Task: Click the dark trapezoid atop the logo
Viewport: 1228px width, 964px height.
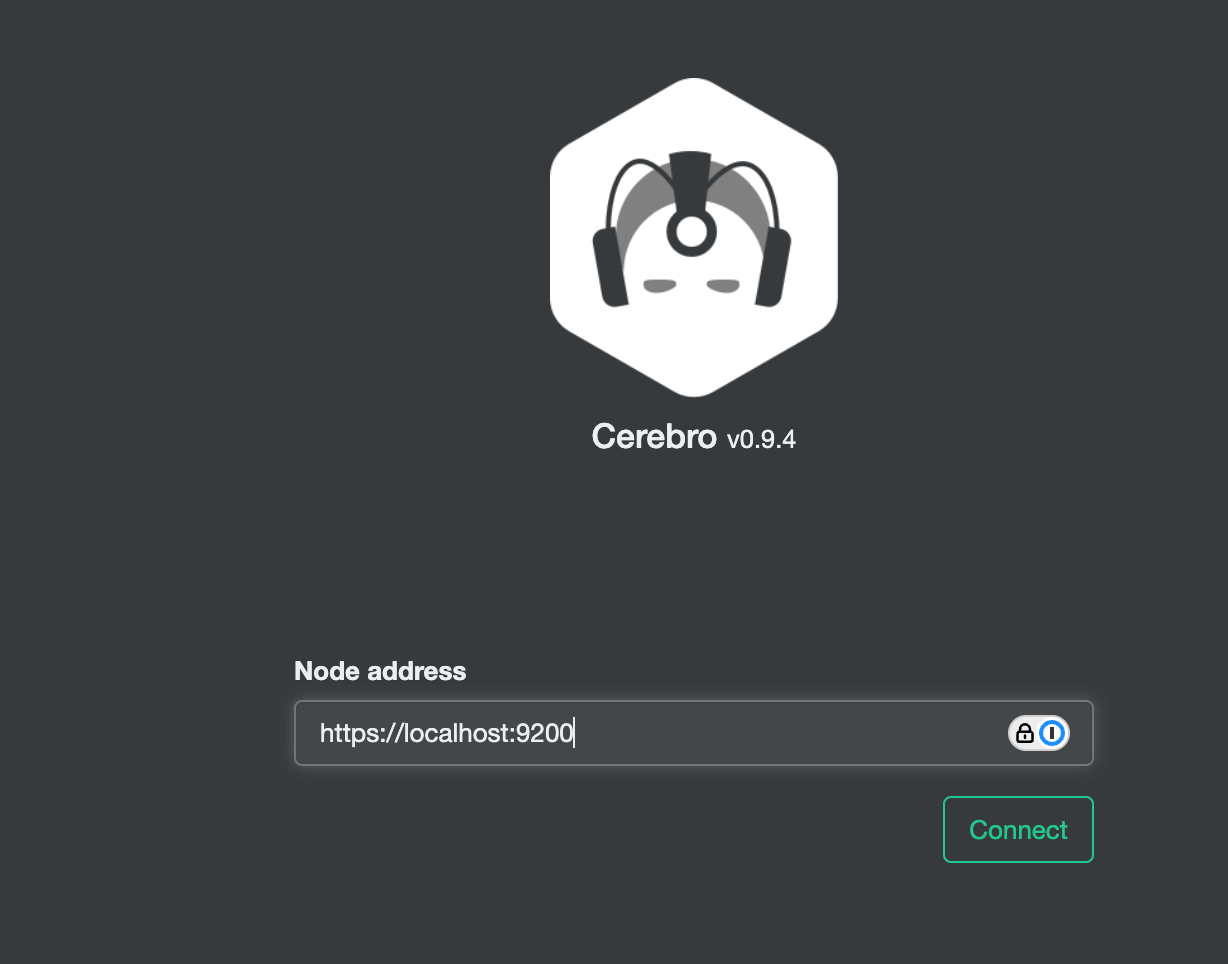Action: (x=692, y=178)
